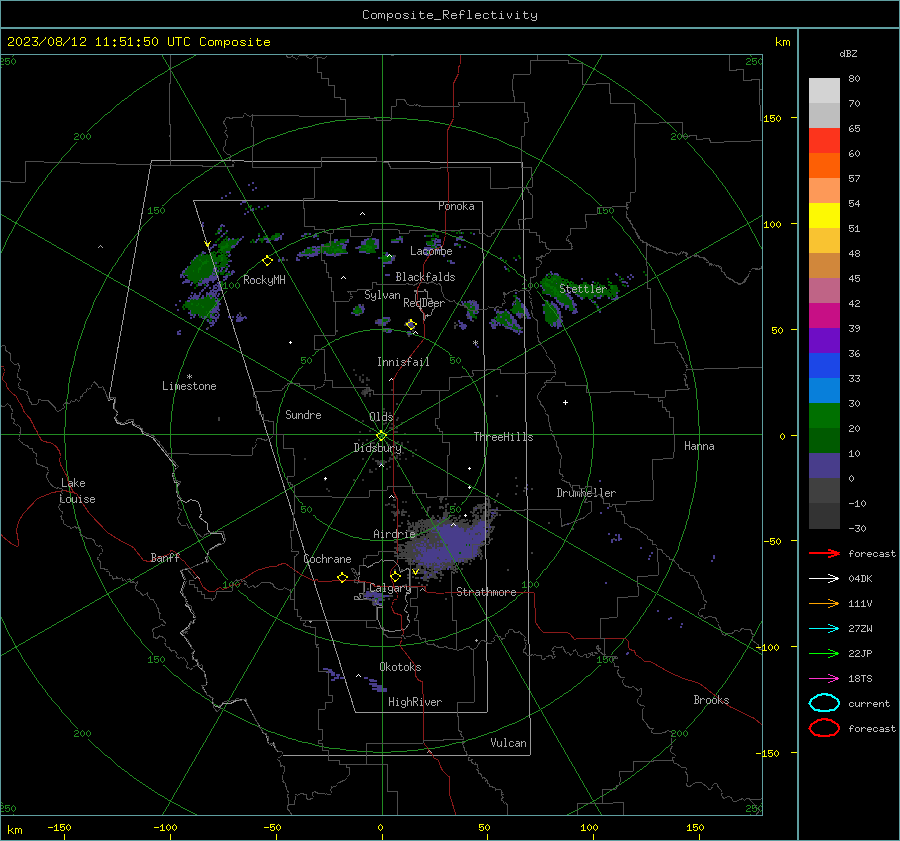Screen dimensions: 900x841
Task: Click the white plus marker west of Hanna
Action: pyautogui.click(x=565, y=402)
